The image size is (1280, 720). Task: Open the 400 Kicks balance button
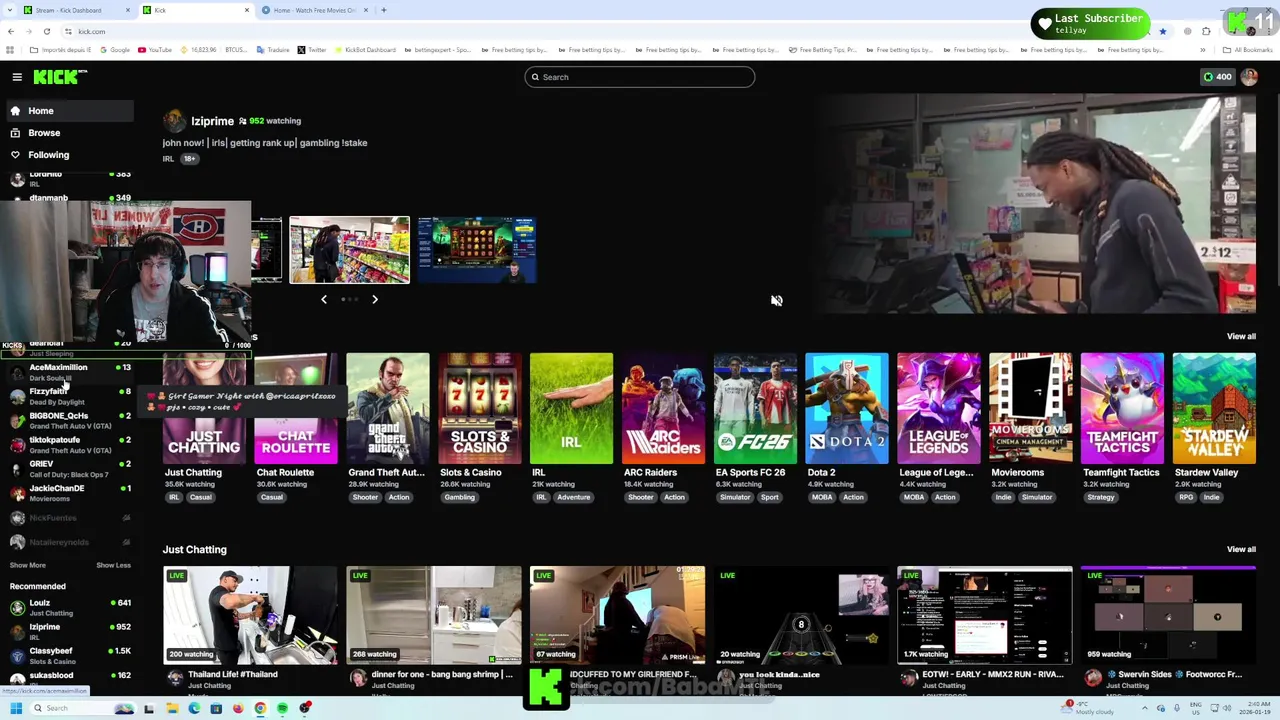(1218, 77)
